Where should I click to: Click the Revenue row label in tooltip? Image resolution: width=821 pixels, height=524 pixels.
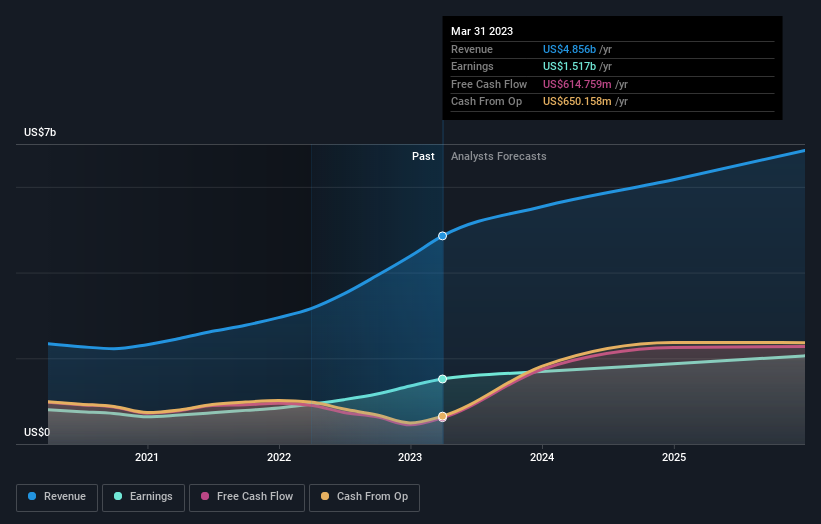click(472, 49)
